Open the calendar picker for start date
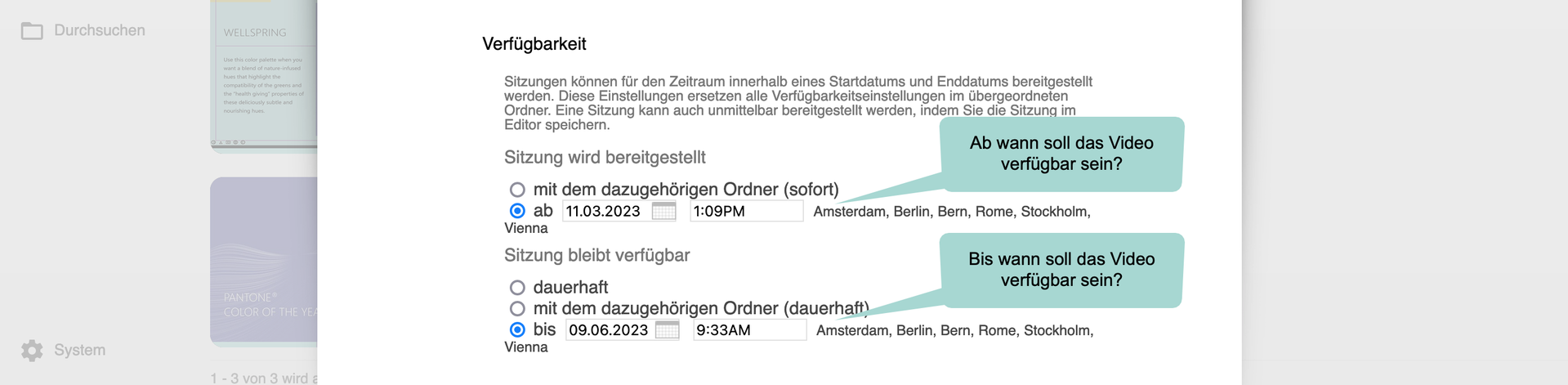The height and width of the screenshot is (385, 1568). (663, 212)
